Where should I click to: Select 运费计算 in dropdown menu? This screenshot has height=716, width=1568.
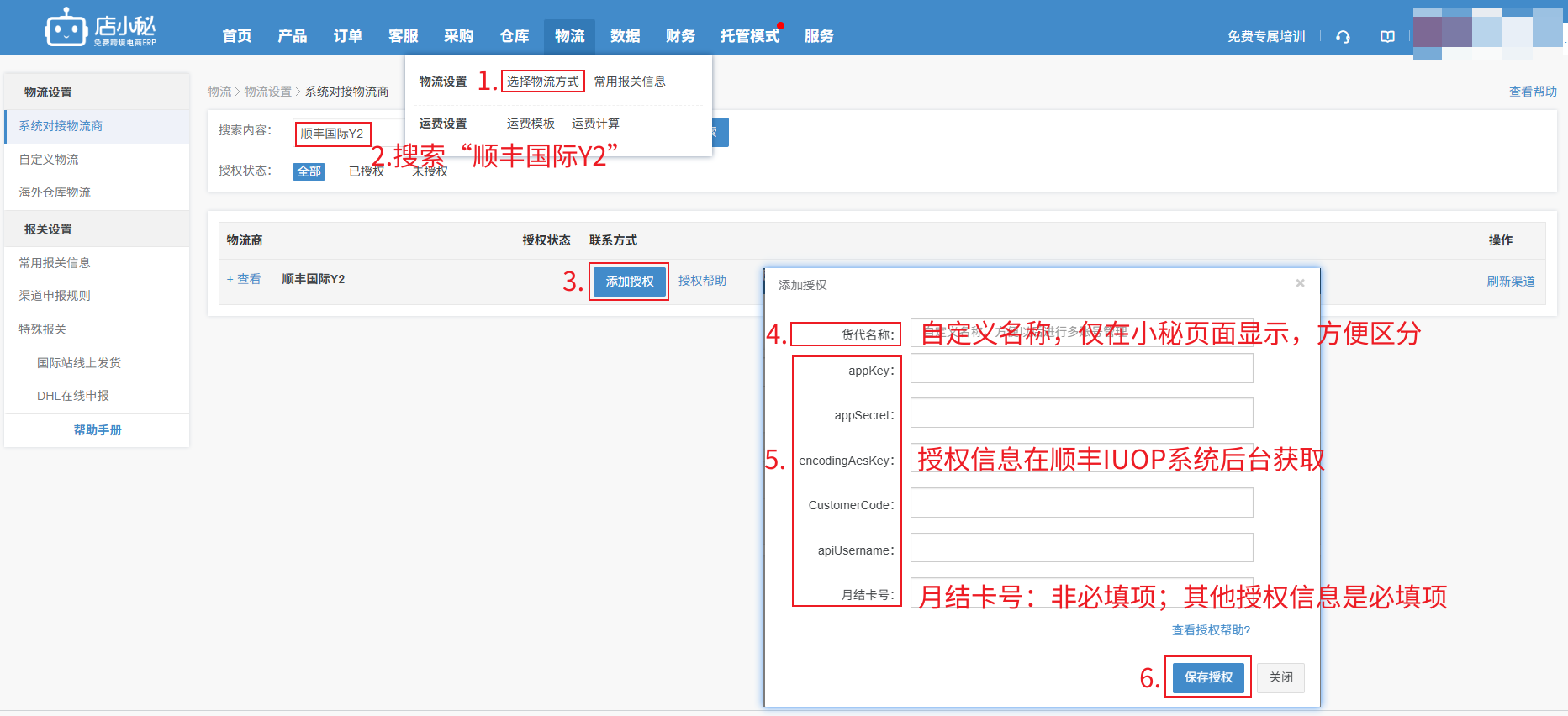coord(595,124)
